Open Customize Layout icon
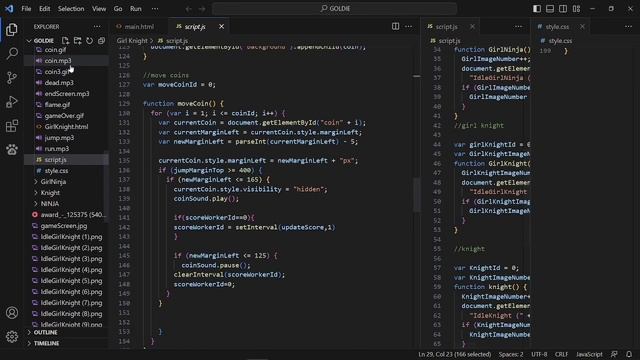The width and height of the screenshot is (640, 360). point(576,9)
